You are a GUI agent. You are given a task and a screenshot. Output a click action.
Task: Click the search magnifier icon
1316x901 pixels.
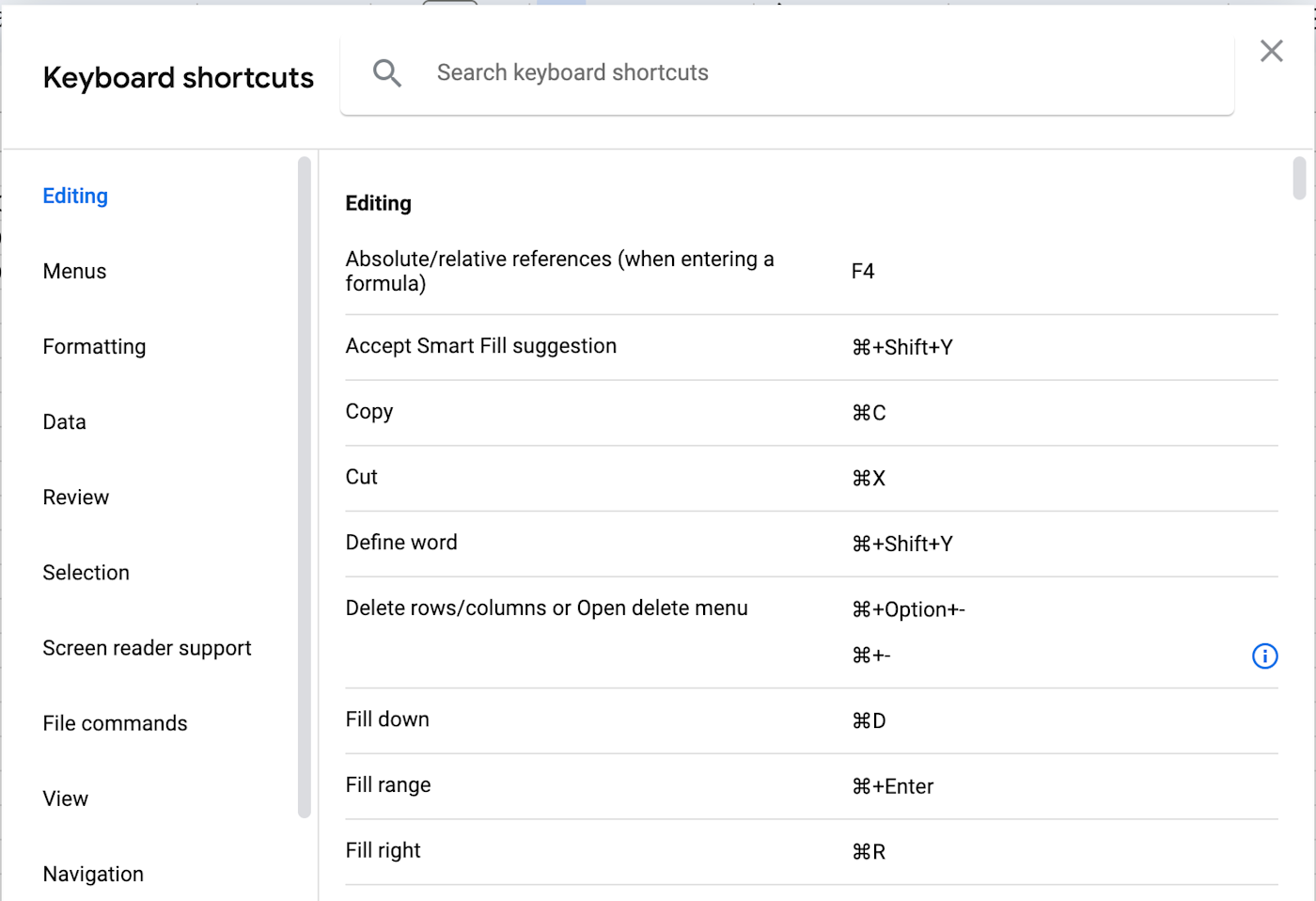pos(386,72)
